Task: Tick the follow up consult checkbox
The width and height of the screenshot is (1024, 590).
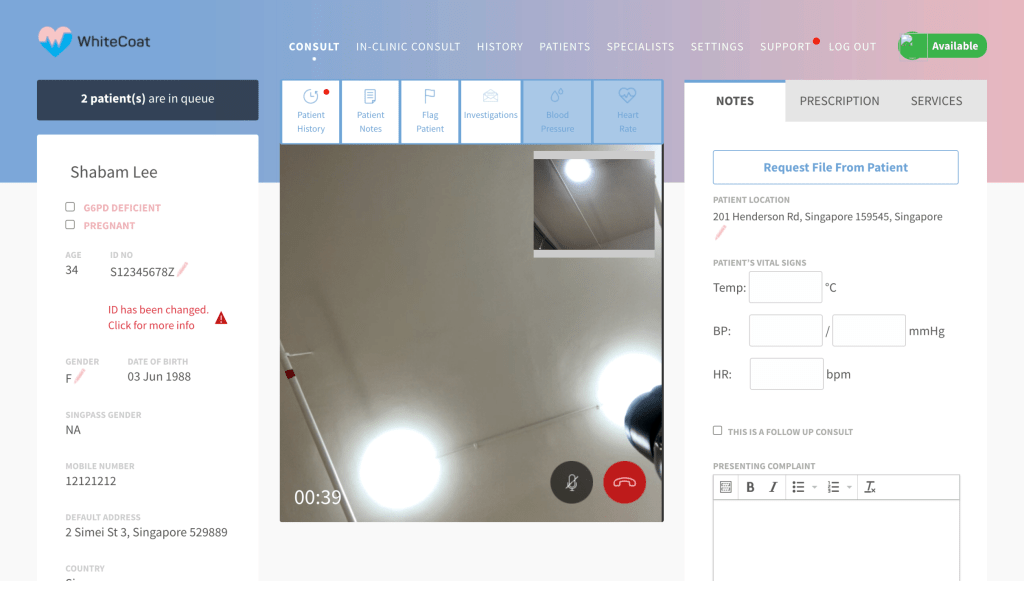Action: (x=717, y=431)
